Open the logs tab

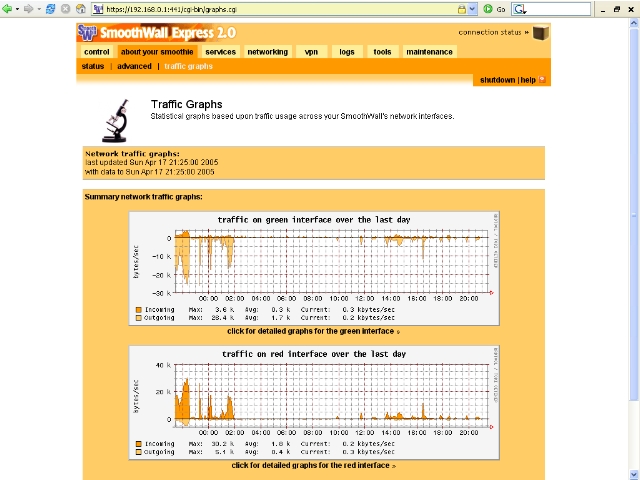click(x=347, y=52)
